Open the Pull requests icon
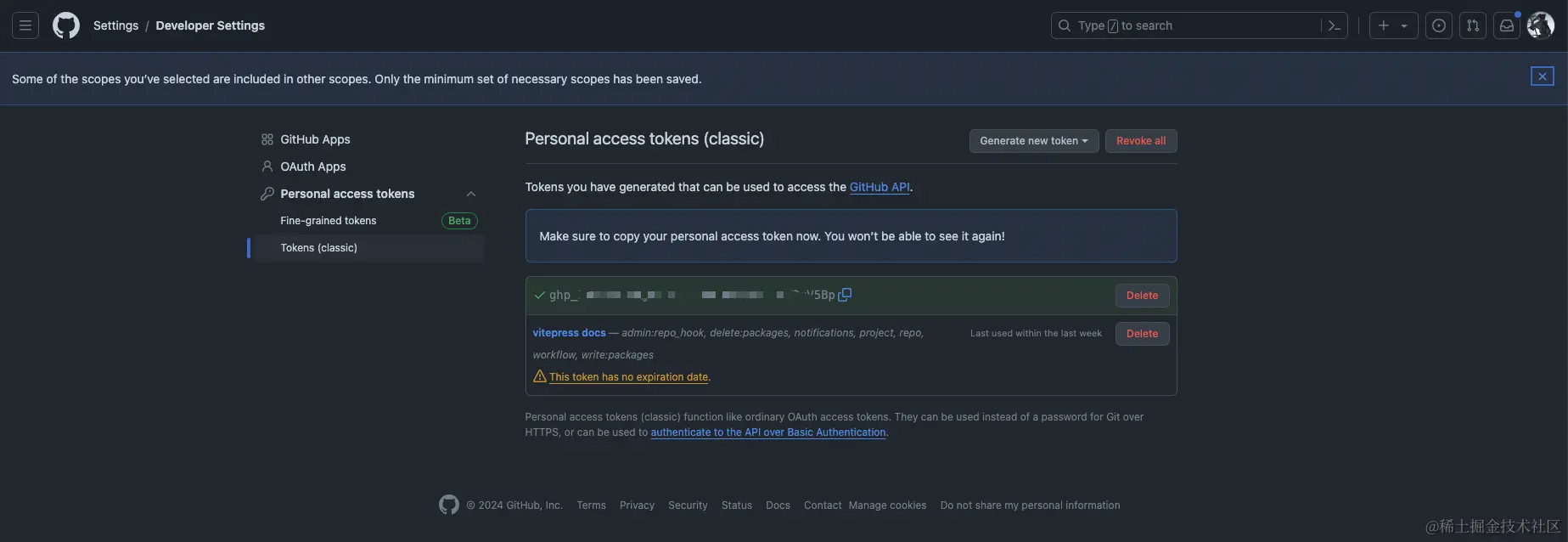This screenshot has height=542, width=1568. click(x=1473, y=25)
